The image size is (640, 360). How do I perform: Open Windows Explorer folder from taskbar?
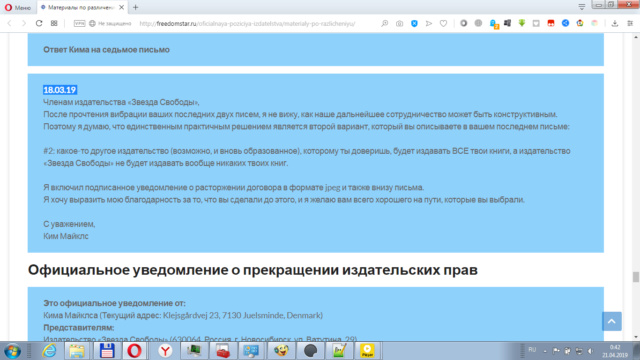[x=77, y=351]
